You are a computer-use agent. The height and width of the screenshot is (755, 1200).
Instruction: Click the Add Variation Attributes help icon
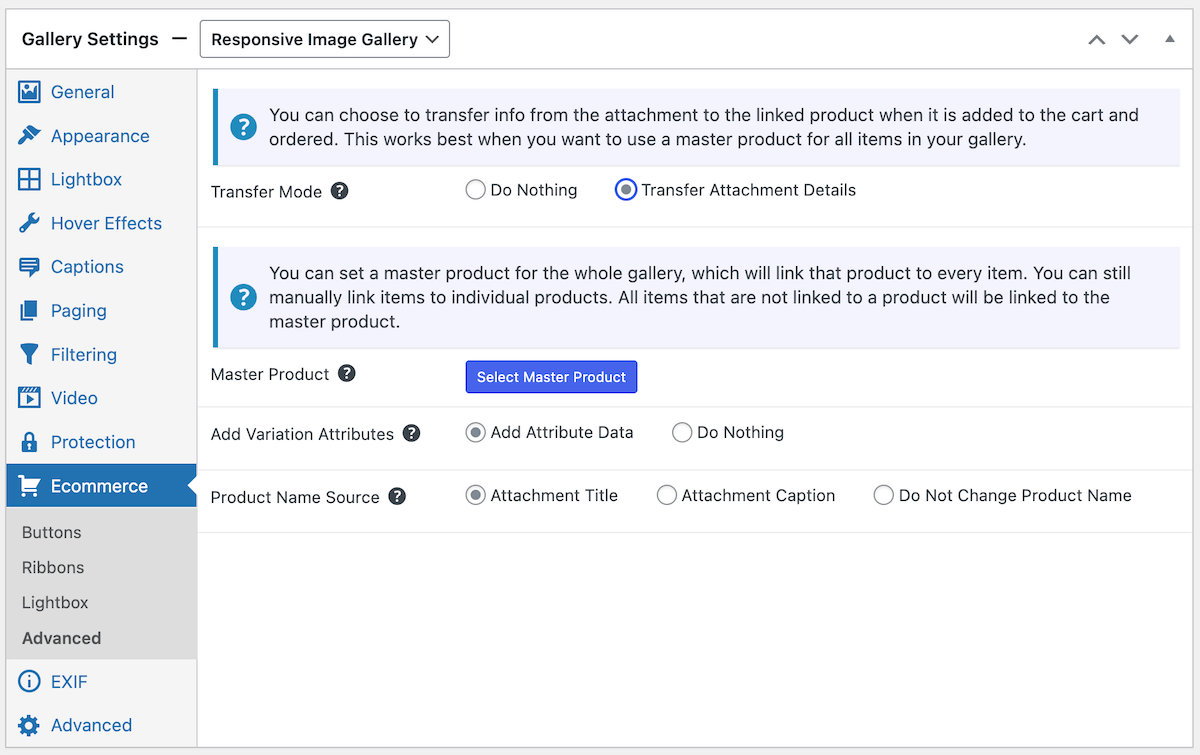[411, 434]
